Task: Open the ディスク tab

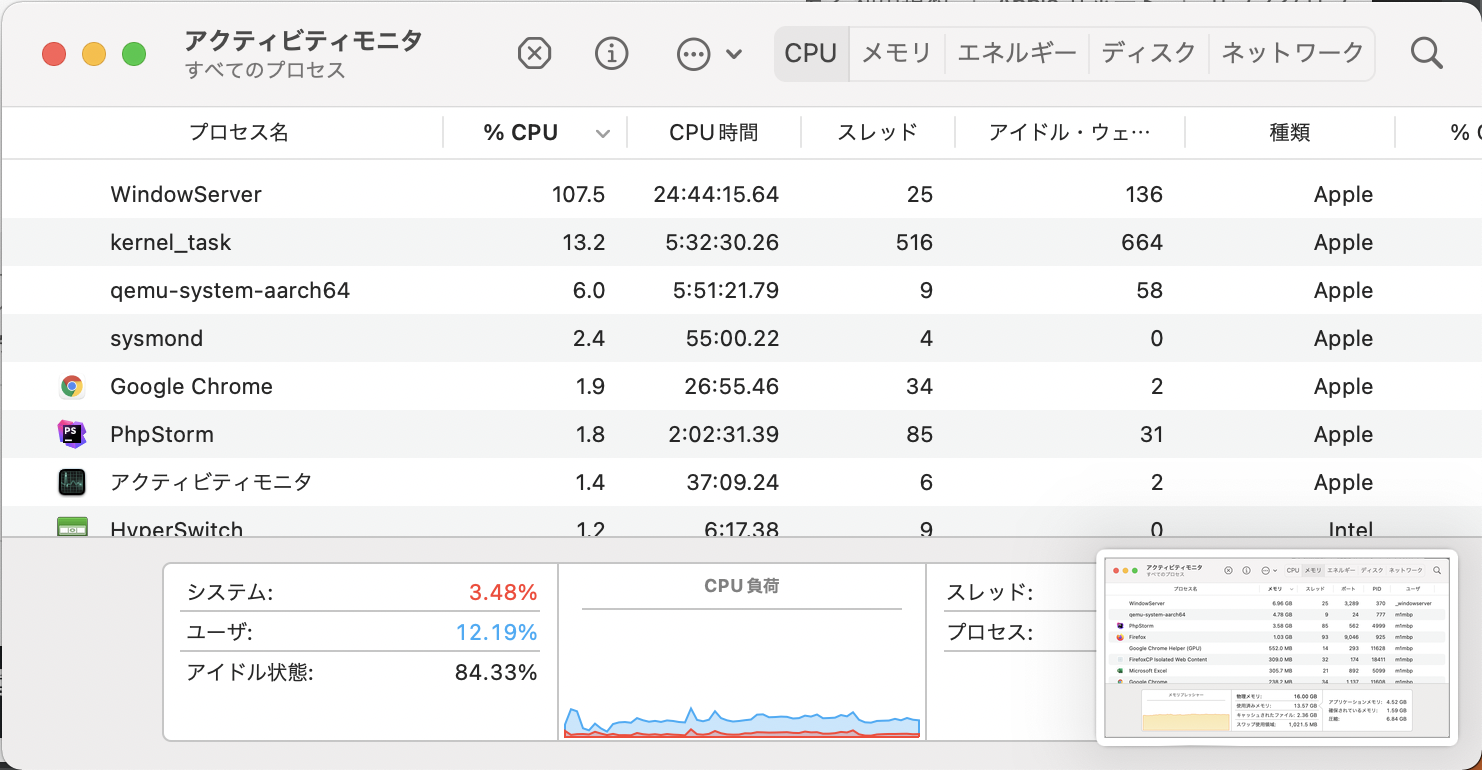Action: tap(1148, 53)
